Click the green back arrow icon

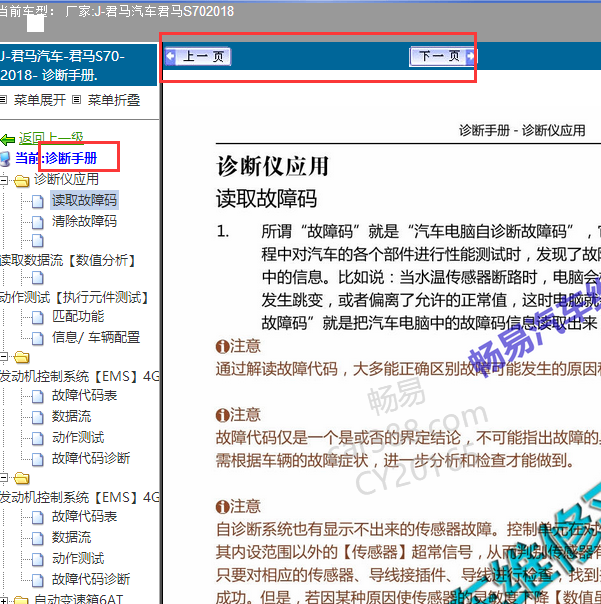8,139
